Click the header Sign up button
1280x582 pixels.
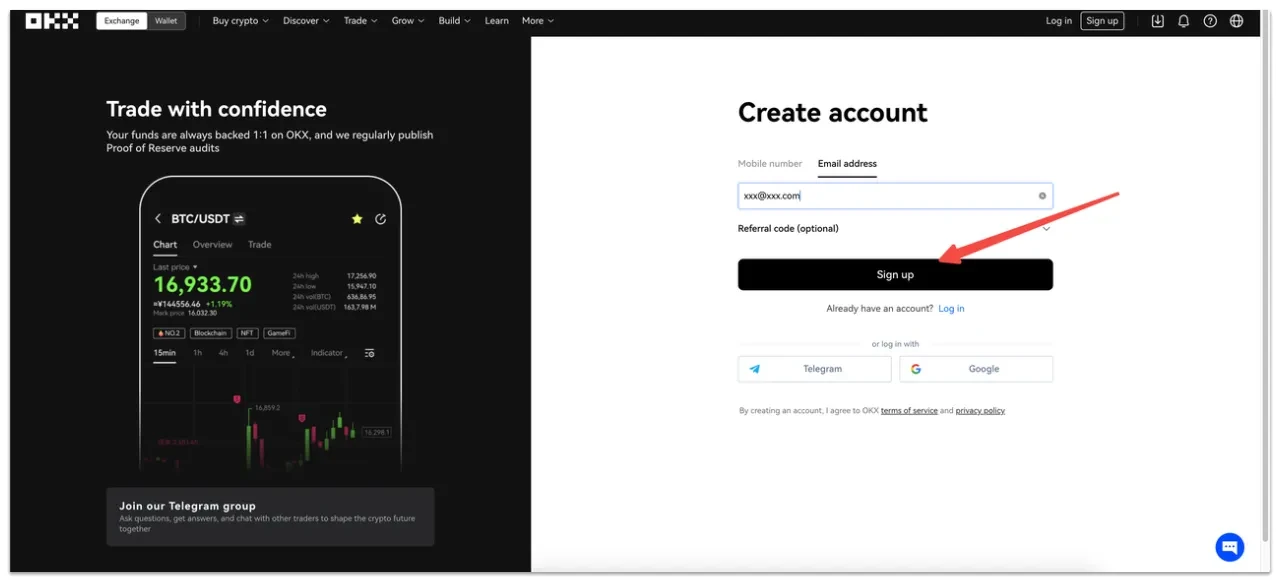(1102, 21)
